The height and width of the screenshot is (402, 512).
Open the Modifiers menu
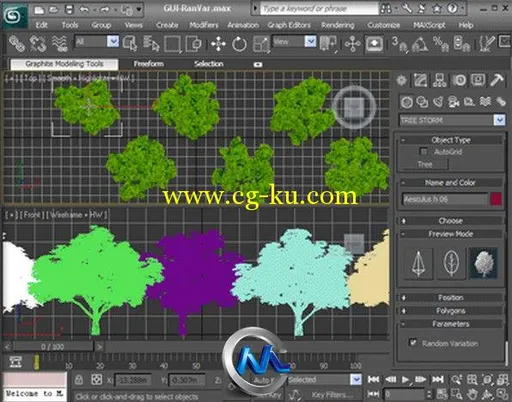[204, 25]
